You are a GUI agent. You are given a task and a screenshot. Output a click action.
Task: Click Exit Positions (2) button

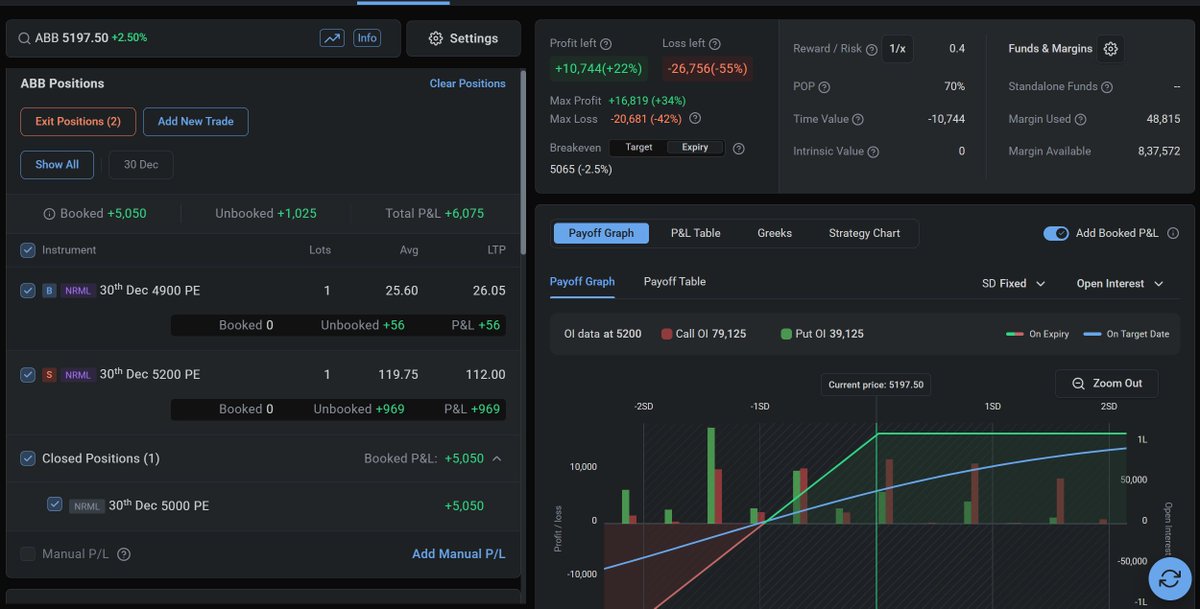78,122
